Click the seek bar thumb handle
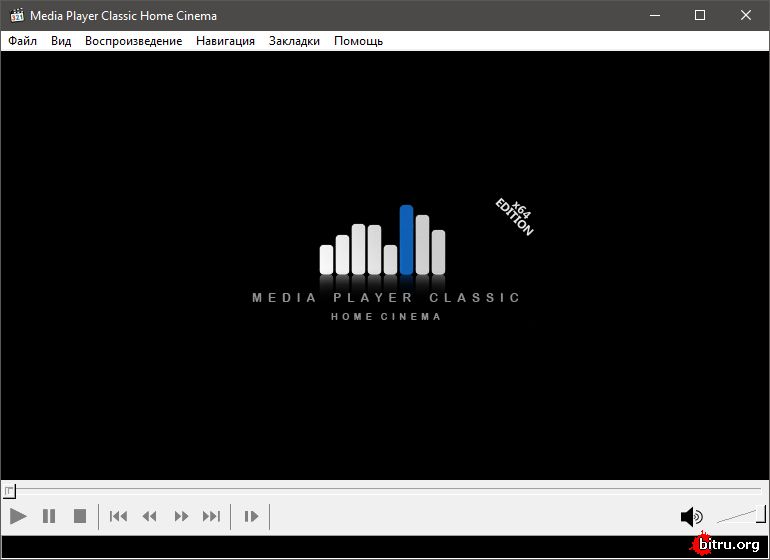Image resolution: width=770 pixels, height=560 pixels. coord(9,490)
